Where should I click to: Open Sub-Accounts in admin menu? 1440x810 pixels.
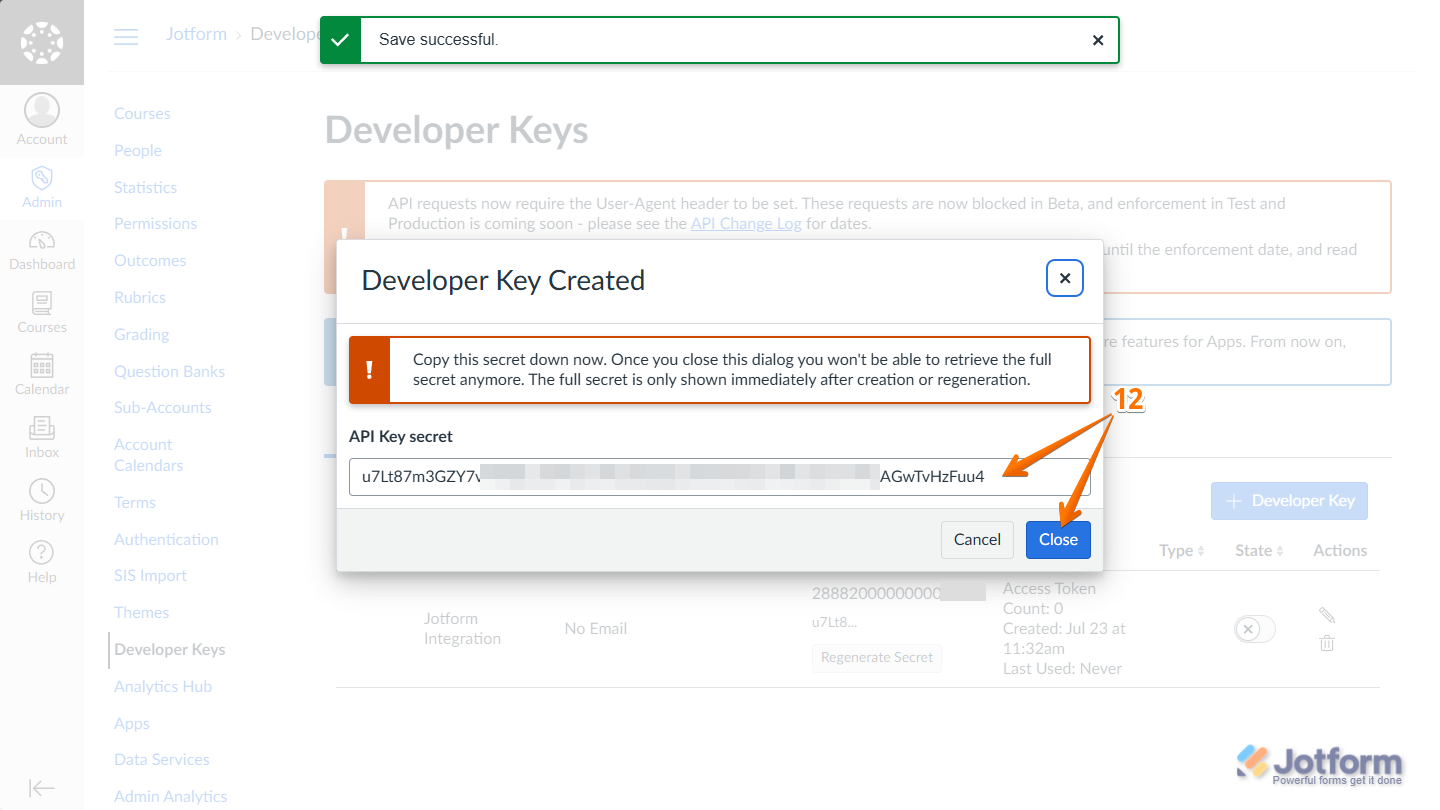163,407
